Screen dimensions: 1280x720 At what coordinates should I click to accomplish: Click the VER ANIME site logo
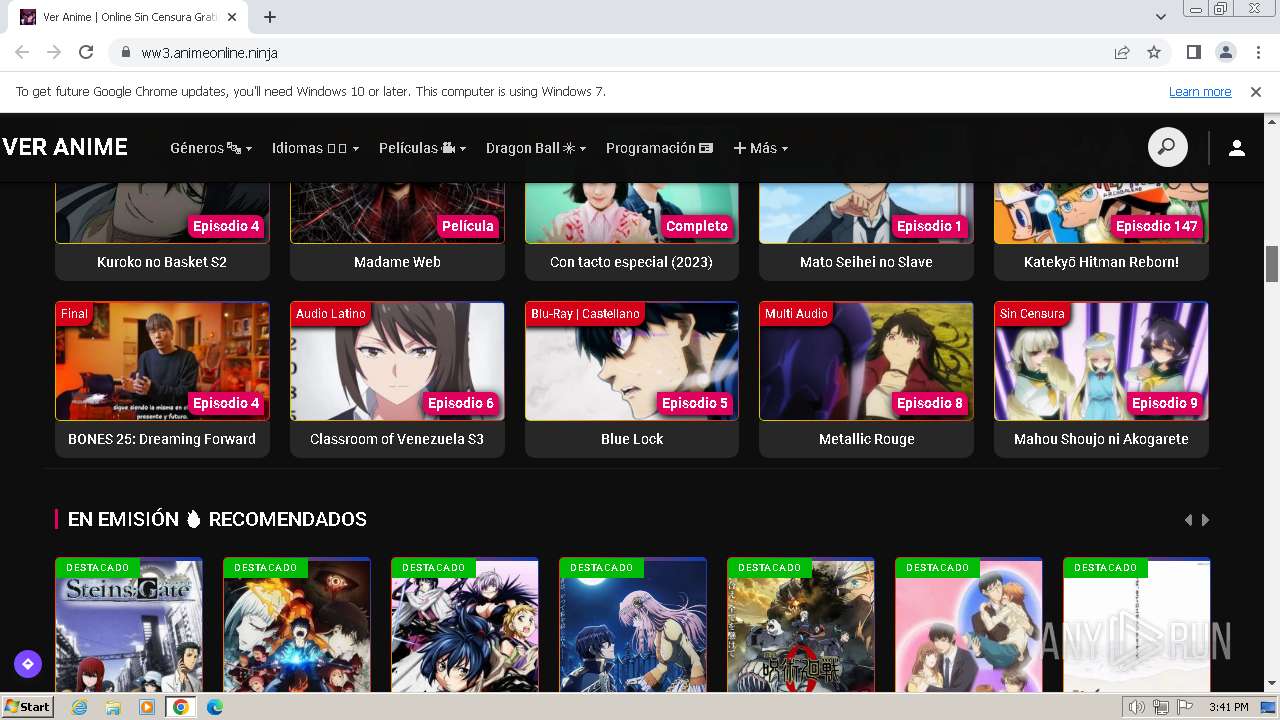(x=65, y=147)
